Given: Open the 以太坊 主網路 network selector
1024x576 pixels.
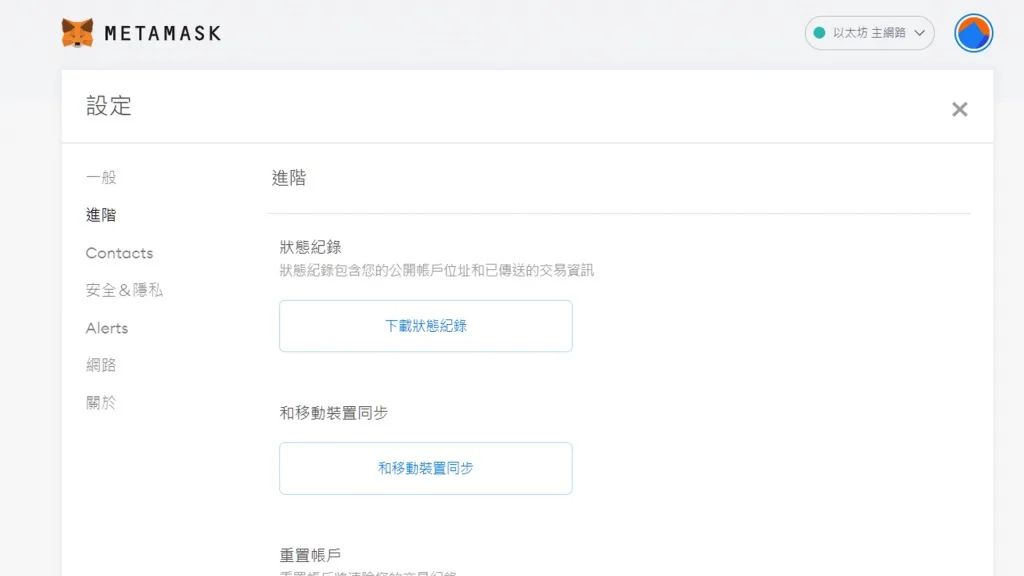Looking at the screenshot, I should coord(869,33).
